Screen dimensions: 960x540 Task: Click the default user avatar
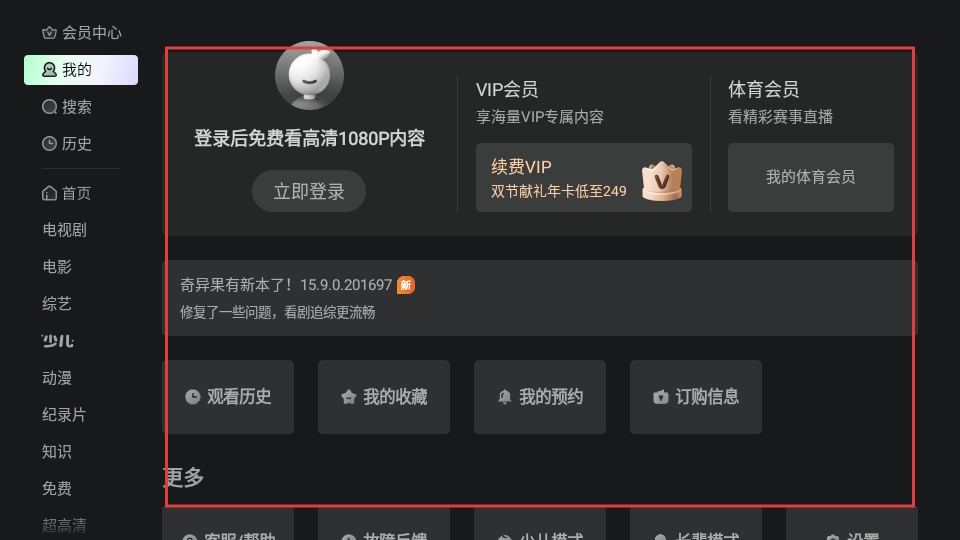click(x=309, y=75)
